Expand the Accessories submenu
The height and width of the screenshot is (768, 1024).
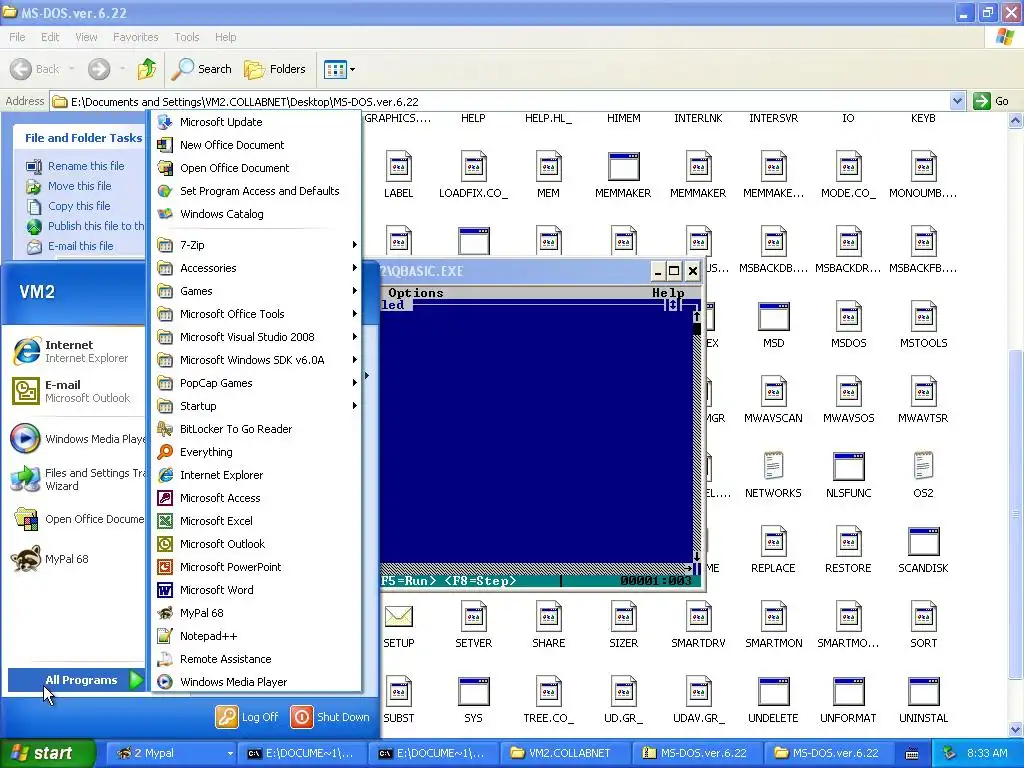tap(256, 268)
